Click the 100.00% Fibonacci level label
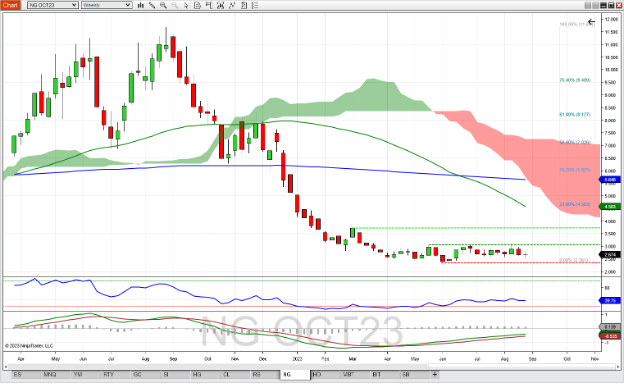 point(577,25)
